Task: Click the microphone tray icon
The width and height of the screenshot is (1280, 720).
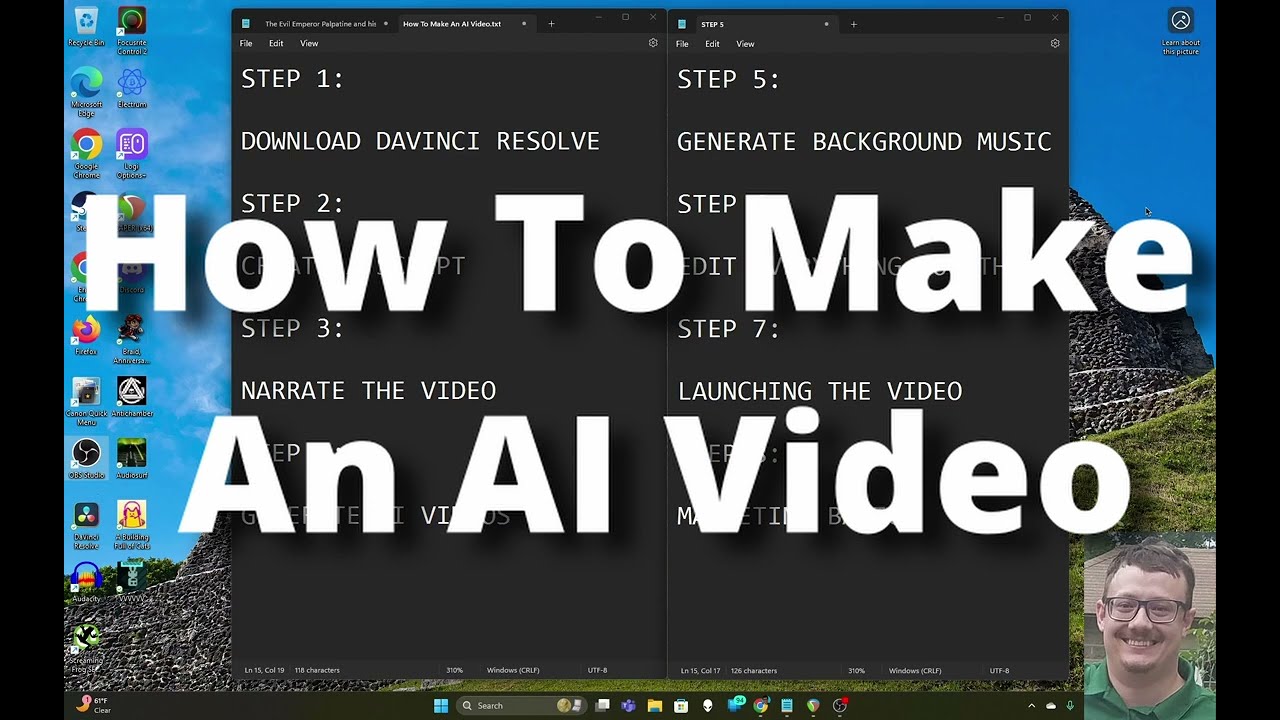Action: coord(1070,706)
